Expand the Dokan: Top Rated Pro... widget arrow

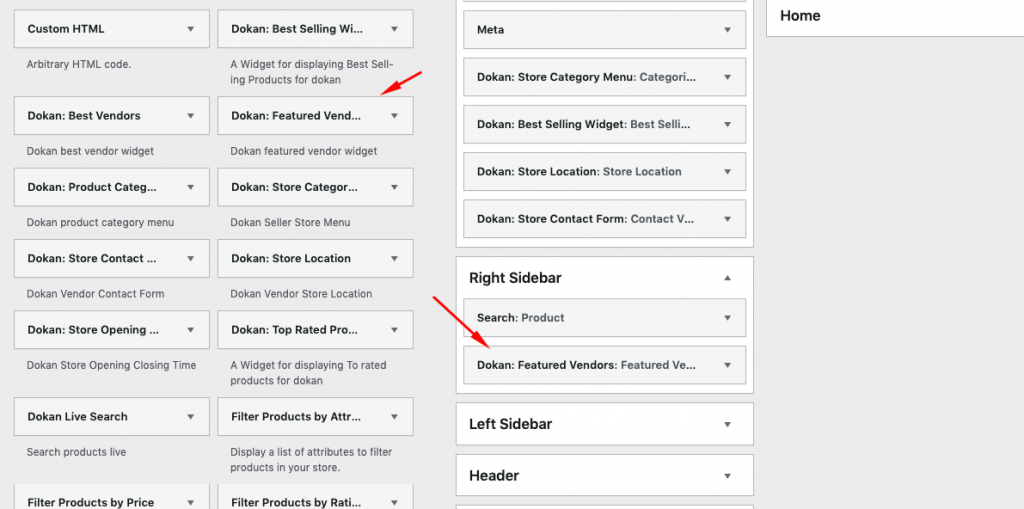tap(394, 329)
